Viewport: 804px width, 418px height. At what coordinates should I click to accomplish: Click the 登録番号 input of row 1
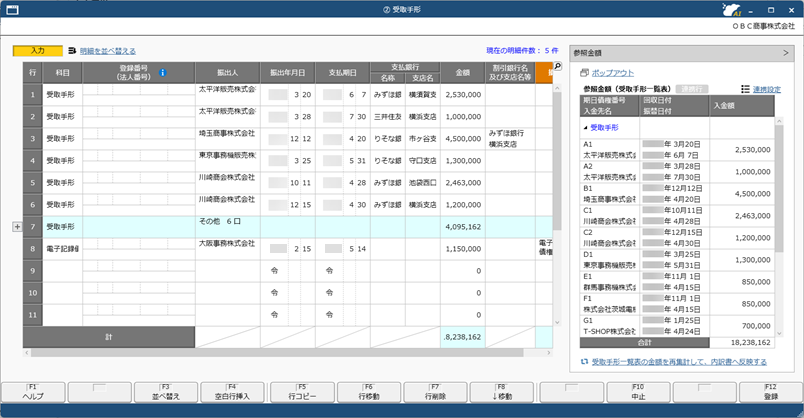pos(139,89)
